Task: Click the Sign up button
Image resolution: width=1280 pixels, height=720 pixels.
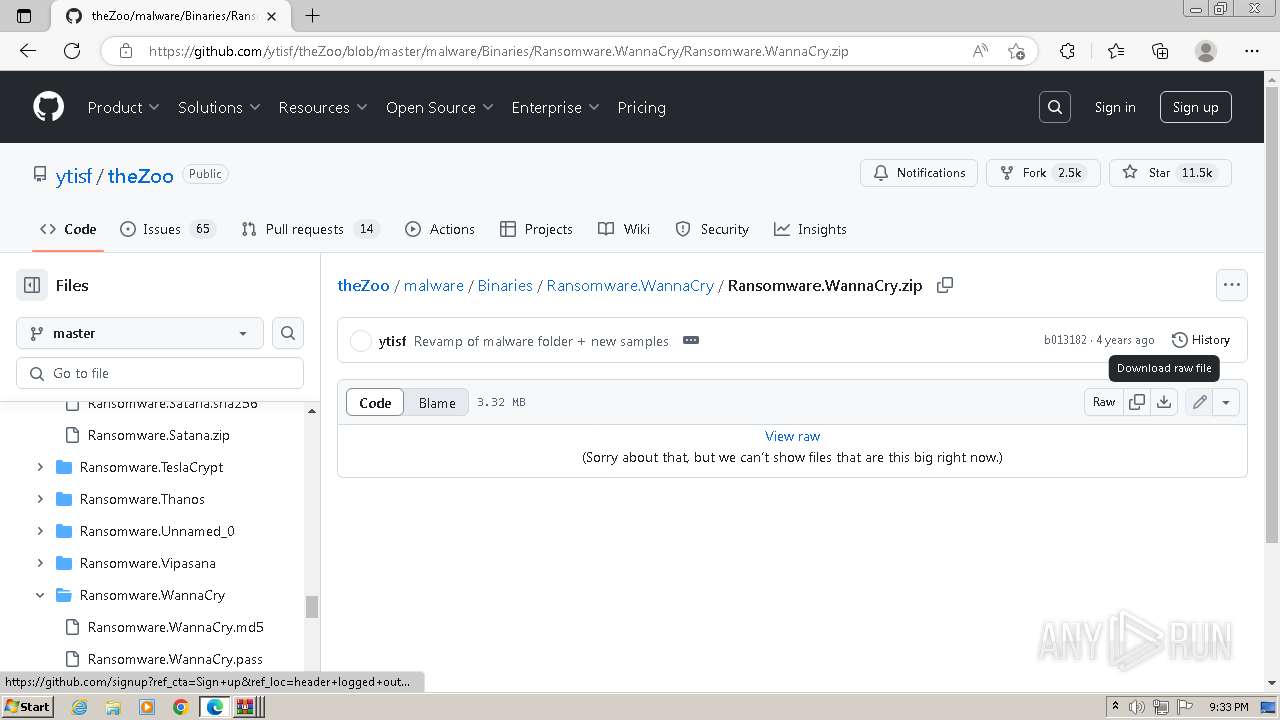Action: click(x=1196, y=107)
